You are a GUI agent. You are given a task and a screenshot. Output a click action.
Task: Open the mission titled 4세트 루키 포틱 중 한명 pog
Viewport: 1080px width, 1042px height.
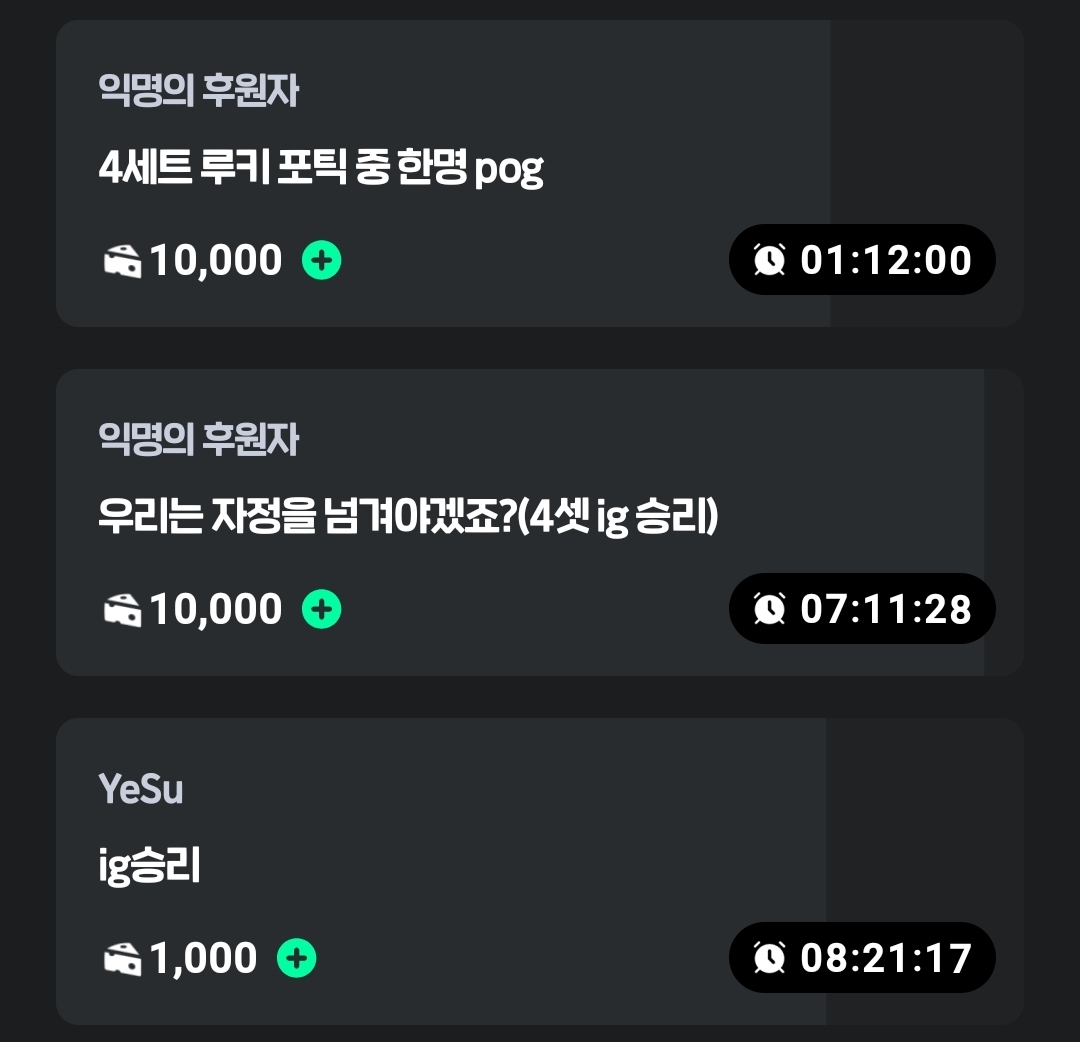point(321,170)
